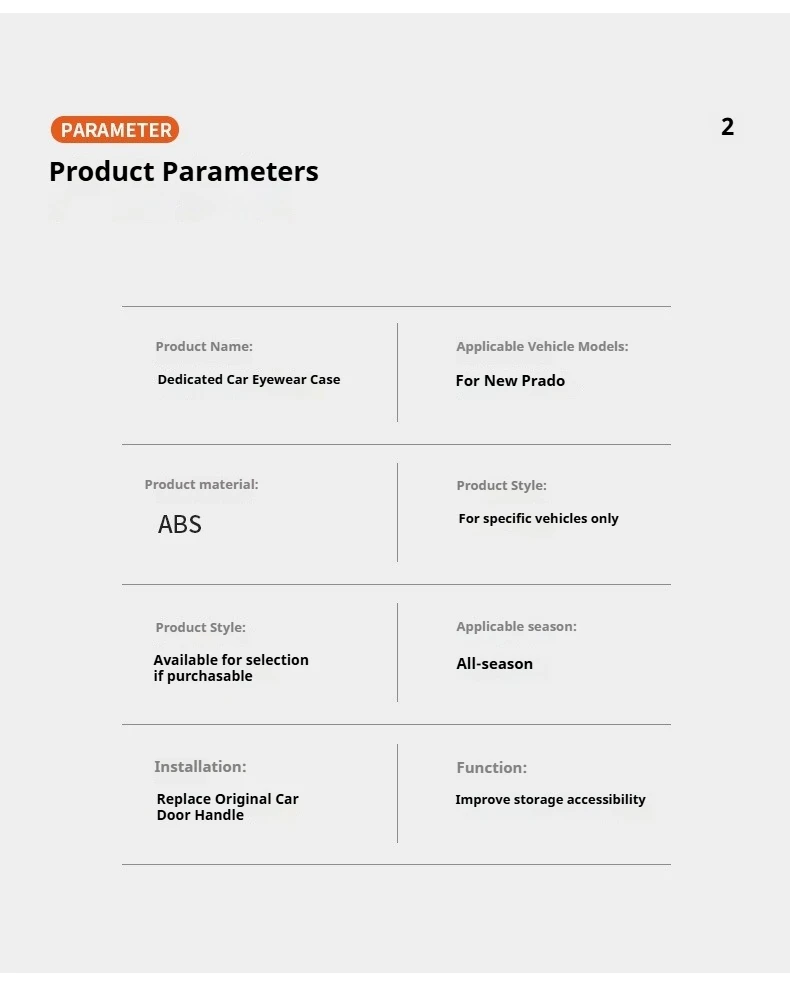790x988 pixels.
Task: Select the Product Name label
Action: (204, 347)
